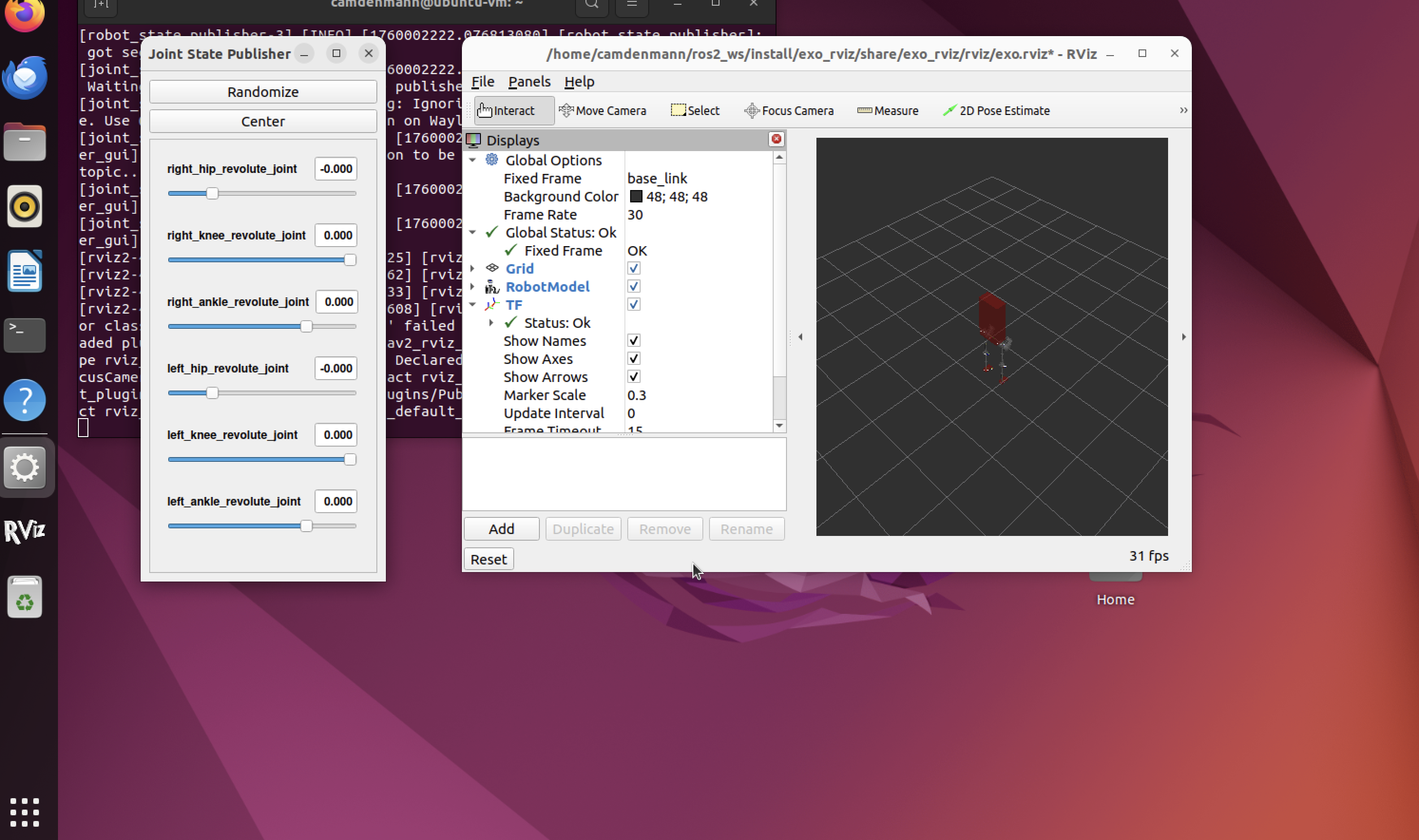Click the Add display button
Viewport: 1419px width, 840px height.
coord(501,529)
